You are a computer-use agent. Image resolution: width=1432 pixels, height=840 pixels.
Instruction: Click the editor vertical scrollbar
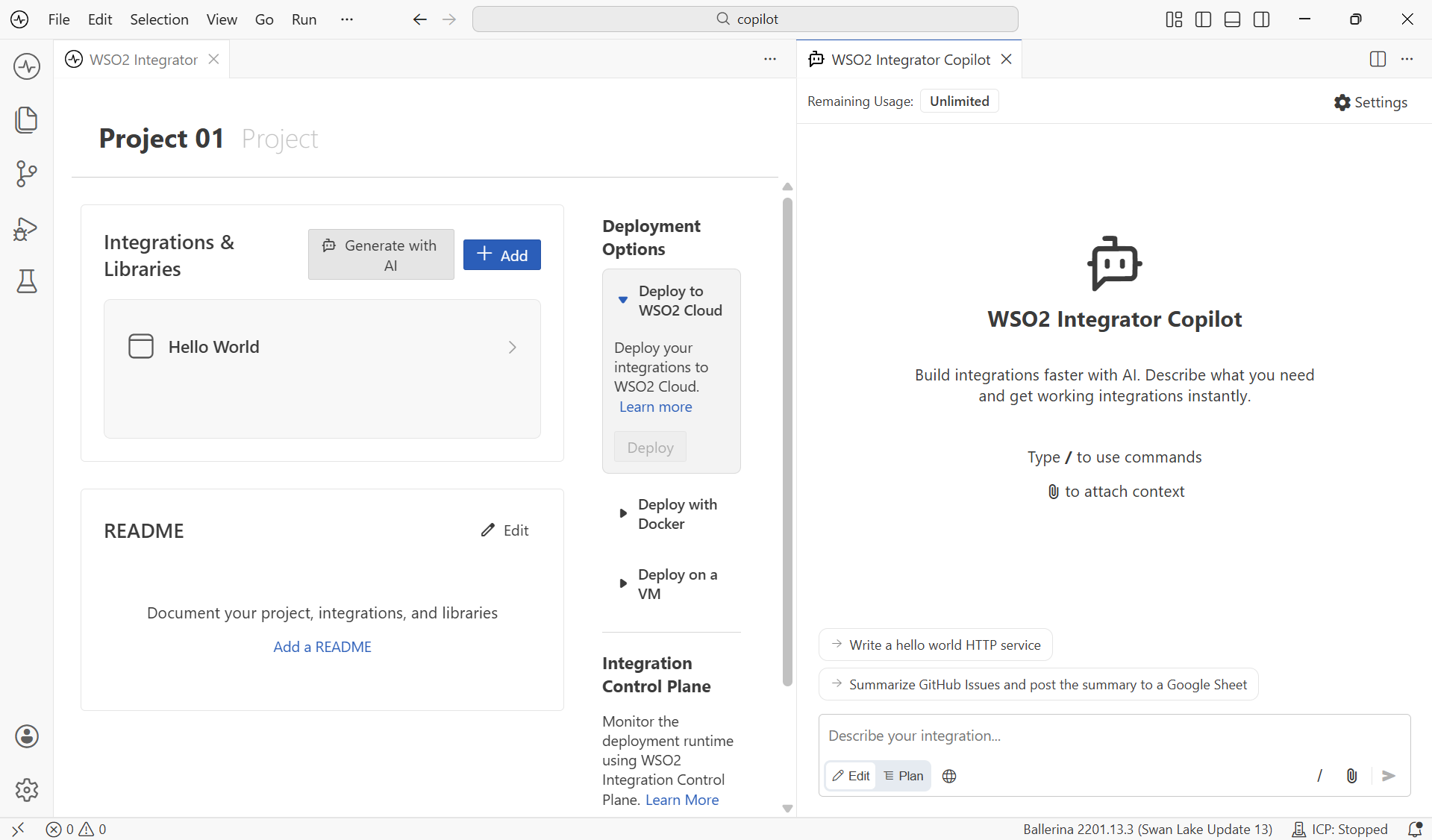pyautogui.click(x=787, y=442)
